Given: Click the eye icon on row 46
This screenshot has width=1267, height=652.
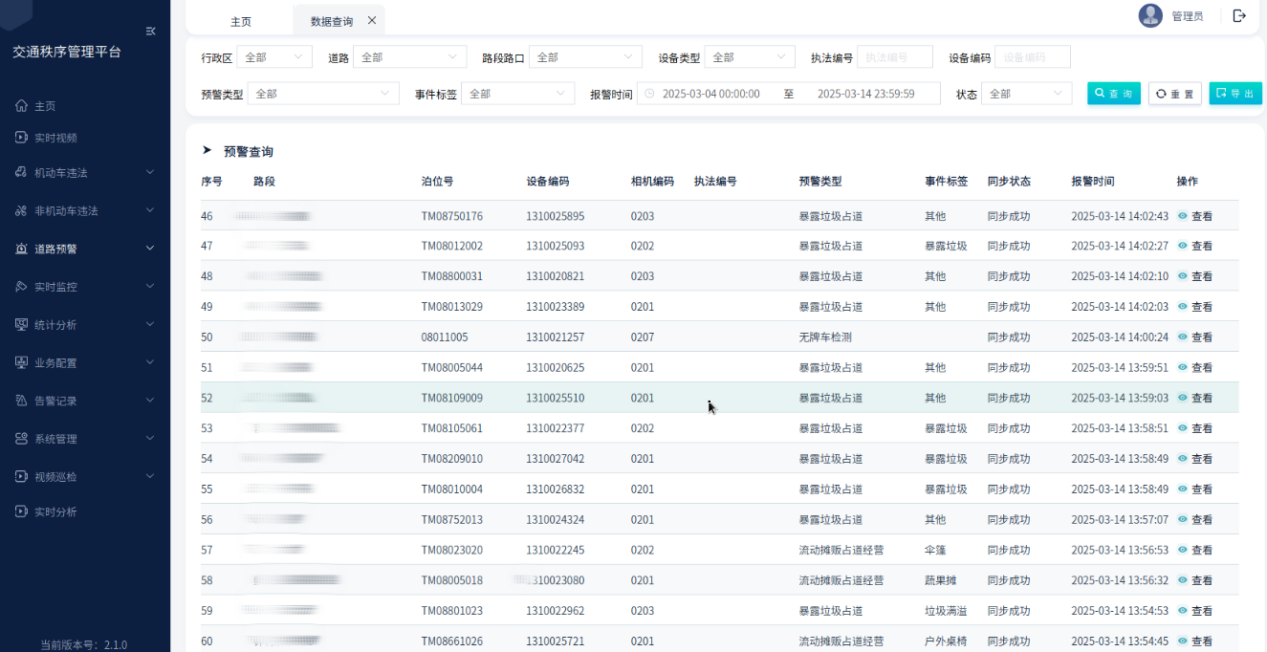Looking at the screenshot, I should click(x=1182, y=216).
